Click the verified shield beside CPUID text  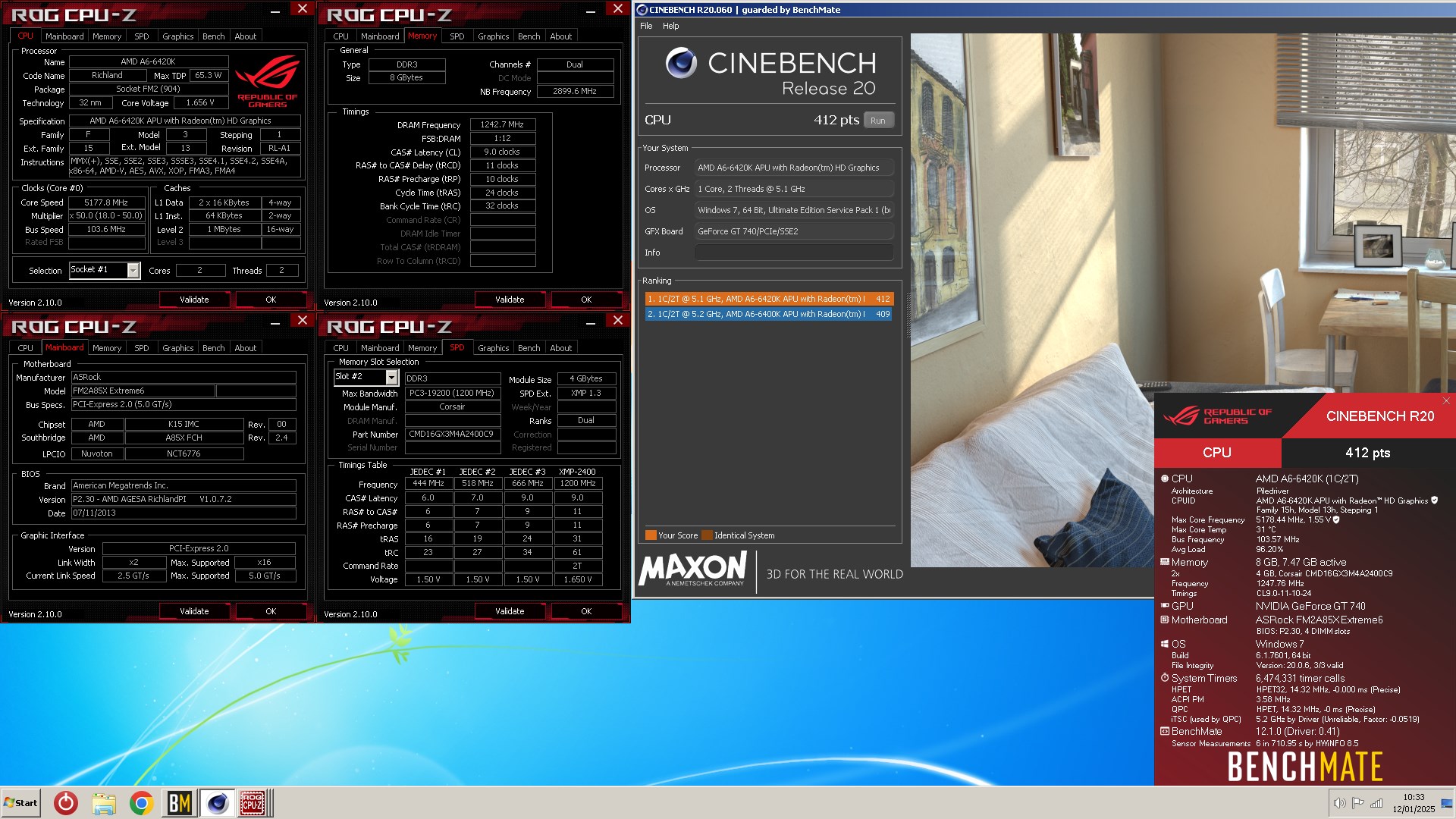click(1435, 500)
